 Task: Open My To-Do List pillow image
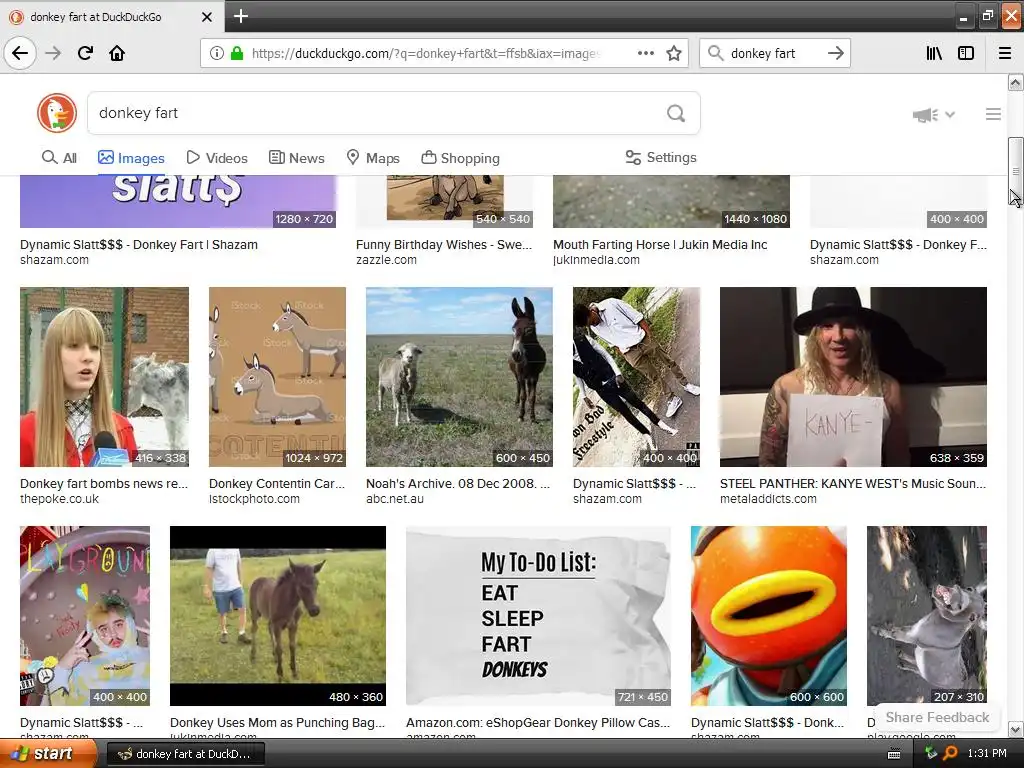coord(538,616)
